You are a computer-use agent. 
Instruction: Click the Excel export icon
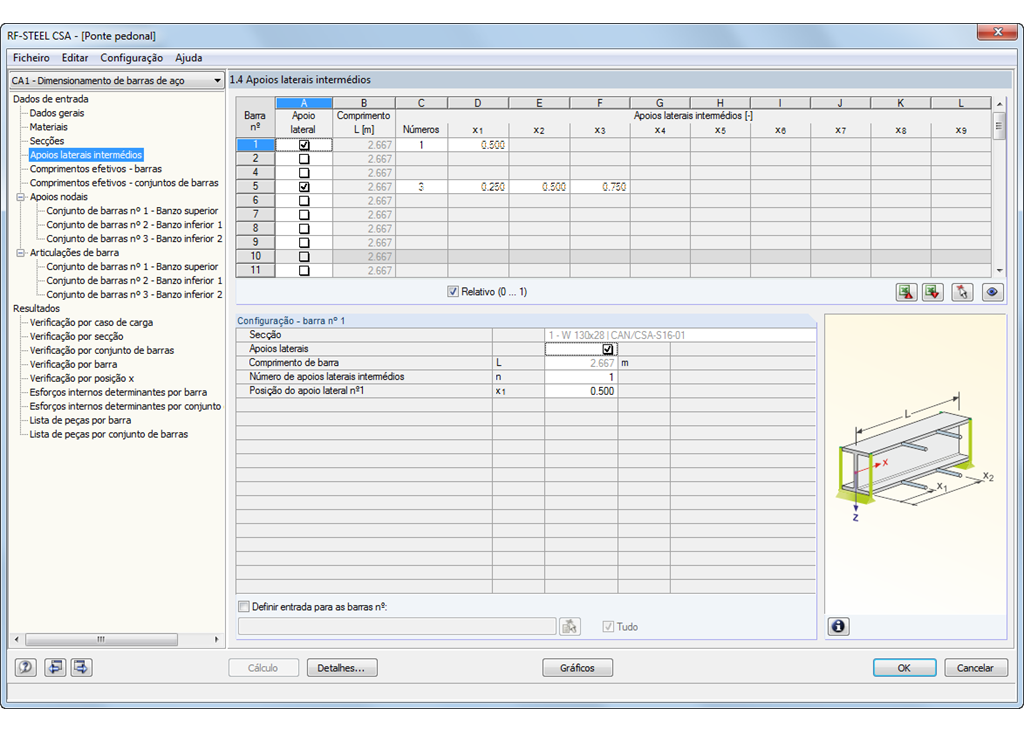point(906,292)
